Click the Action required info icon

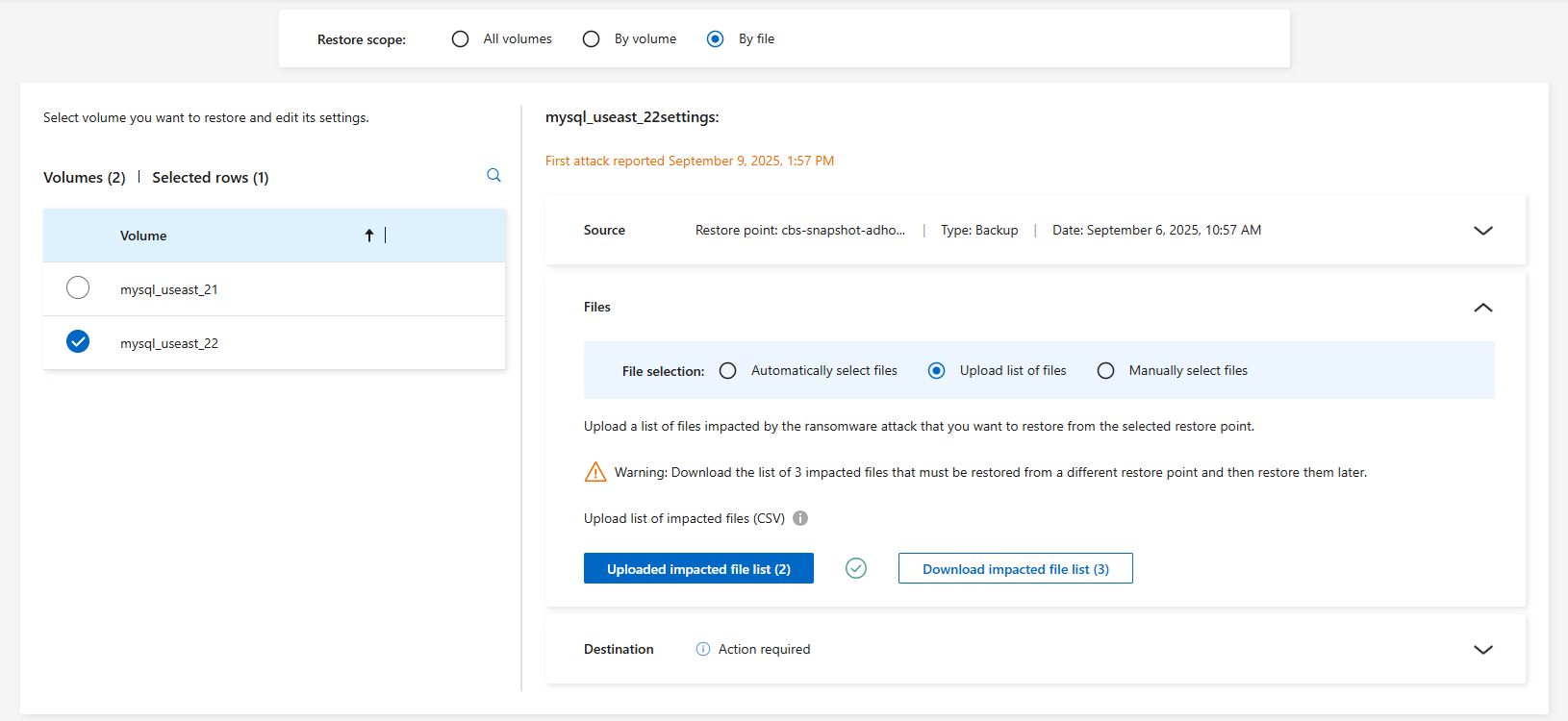coord(703,649)
